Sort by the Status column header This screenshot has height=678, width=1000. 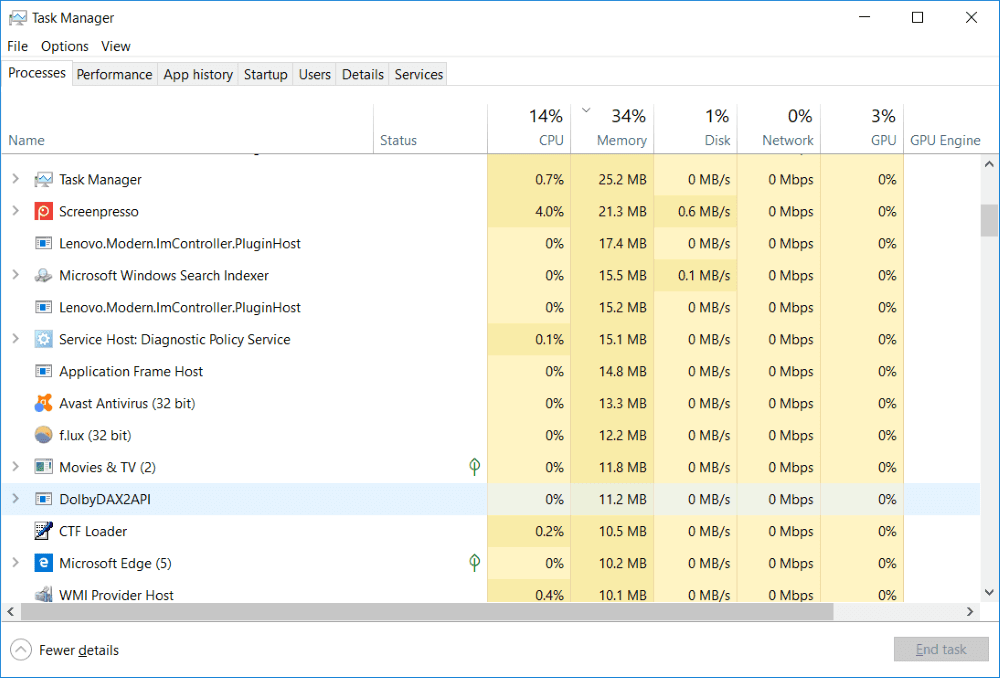pyautogui.click(x=430, y=129)
